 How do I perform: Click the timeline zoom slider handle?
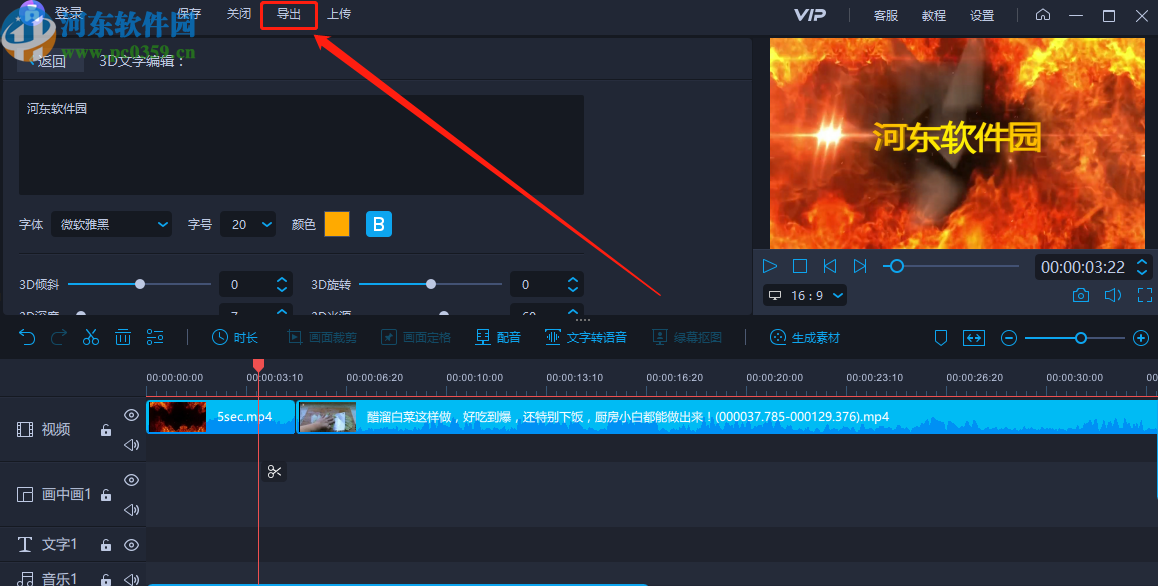[x=1080, y=338]
